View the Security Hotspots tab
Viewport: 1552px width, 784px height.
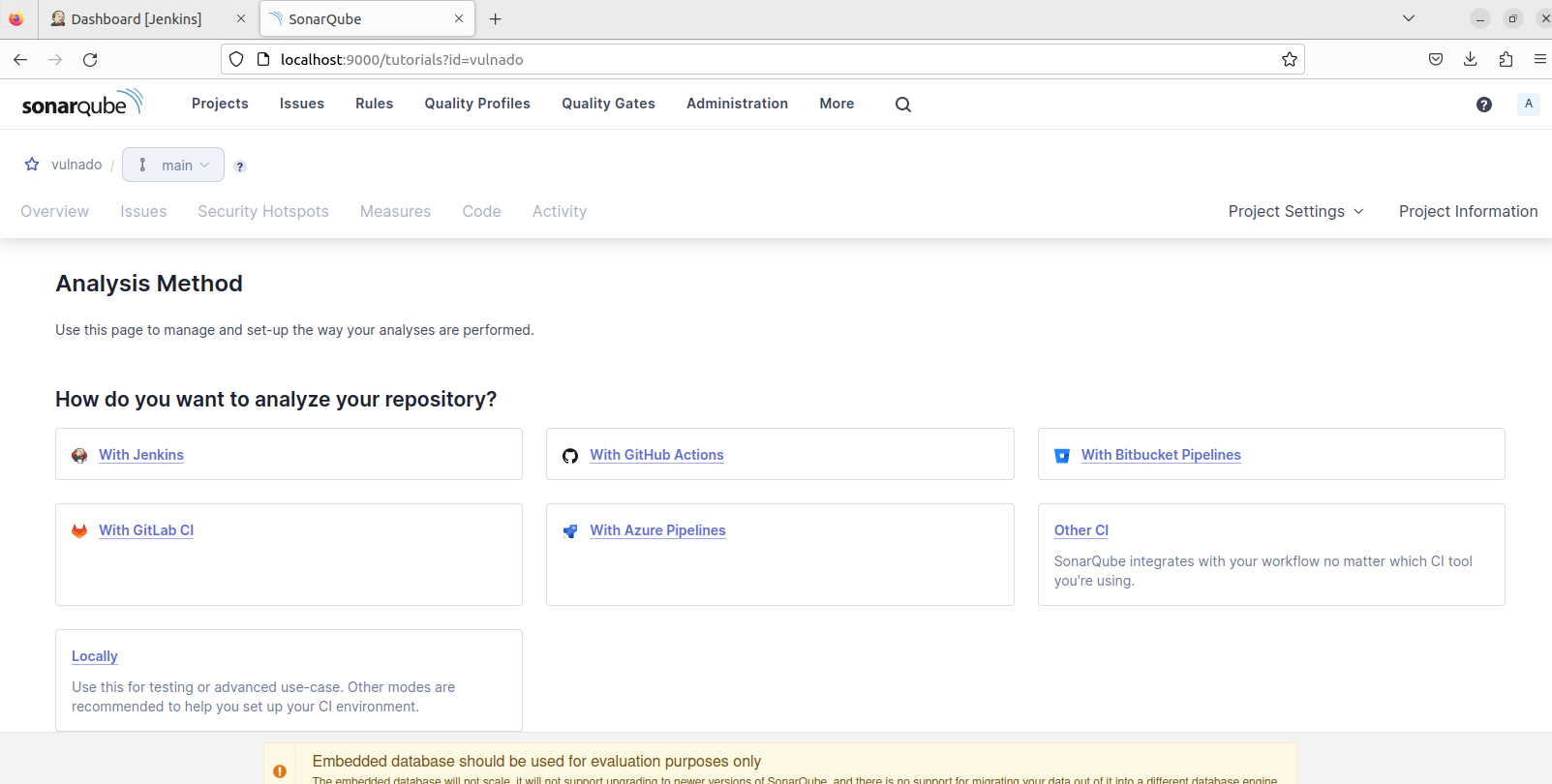tap(263, 211)
